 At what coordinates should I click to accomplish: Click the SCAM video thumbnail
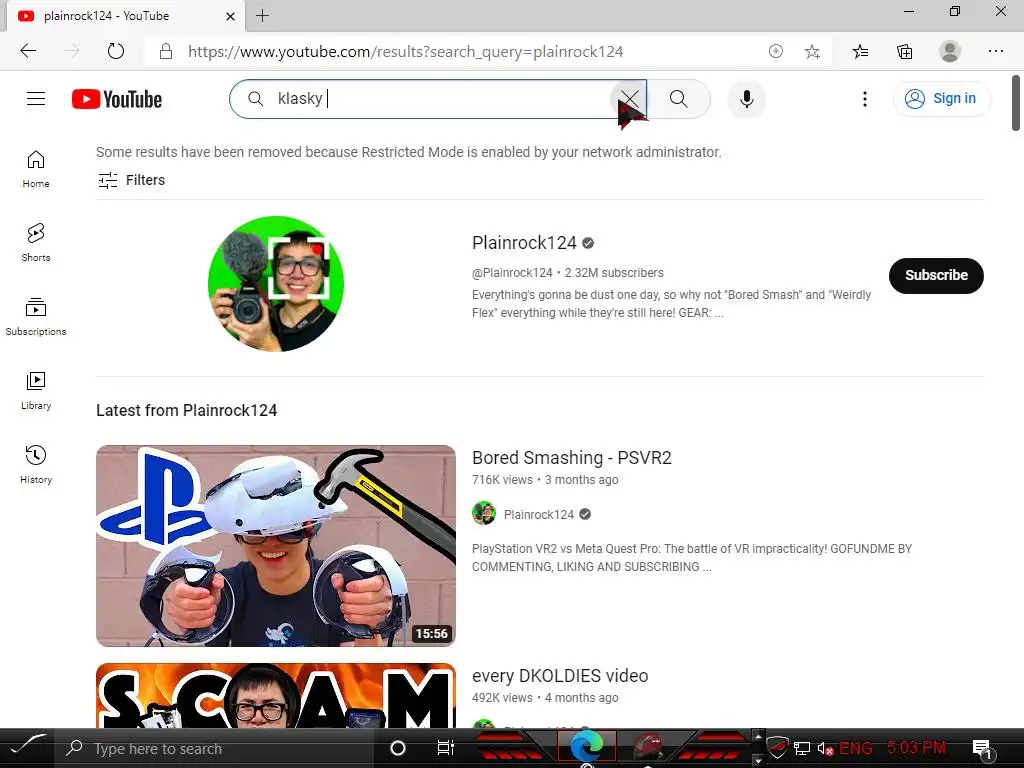click(276, 696)
